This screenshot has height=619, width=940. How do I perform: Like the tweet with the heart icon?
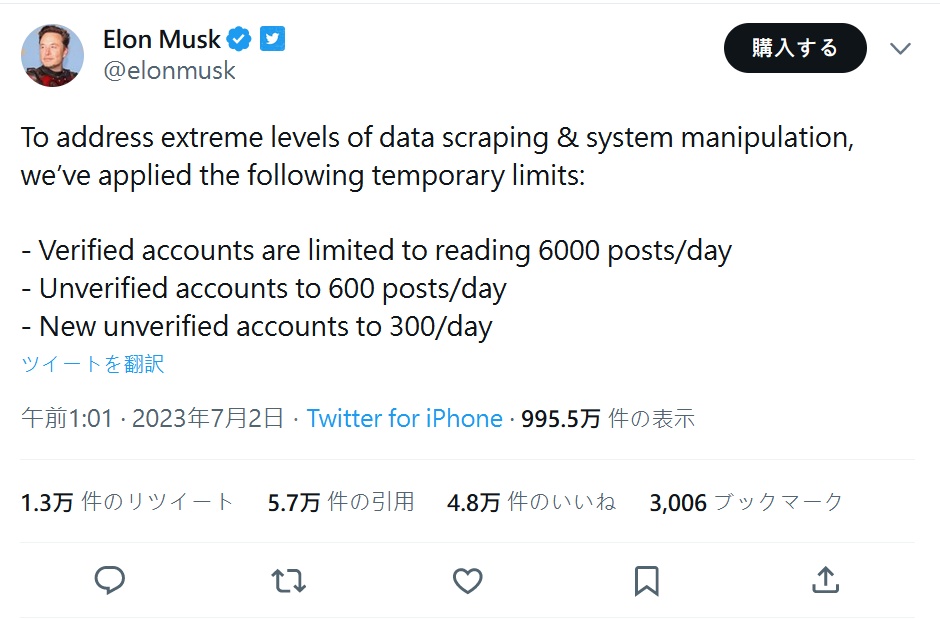[467, 580]
